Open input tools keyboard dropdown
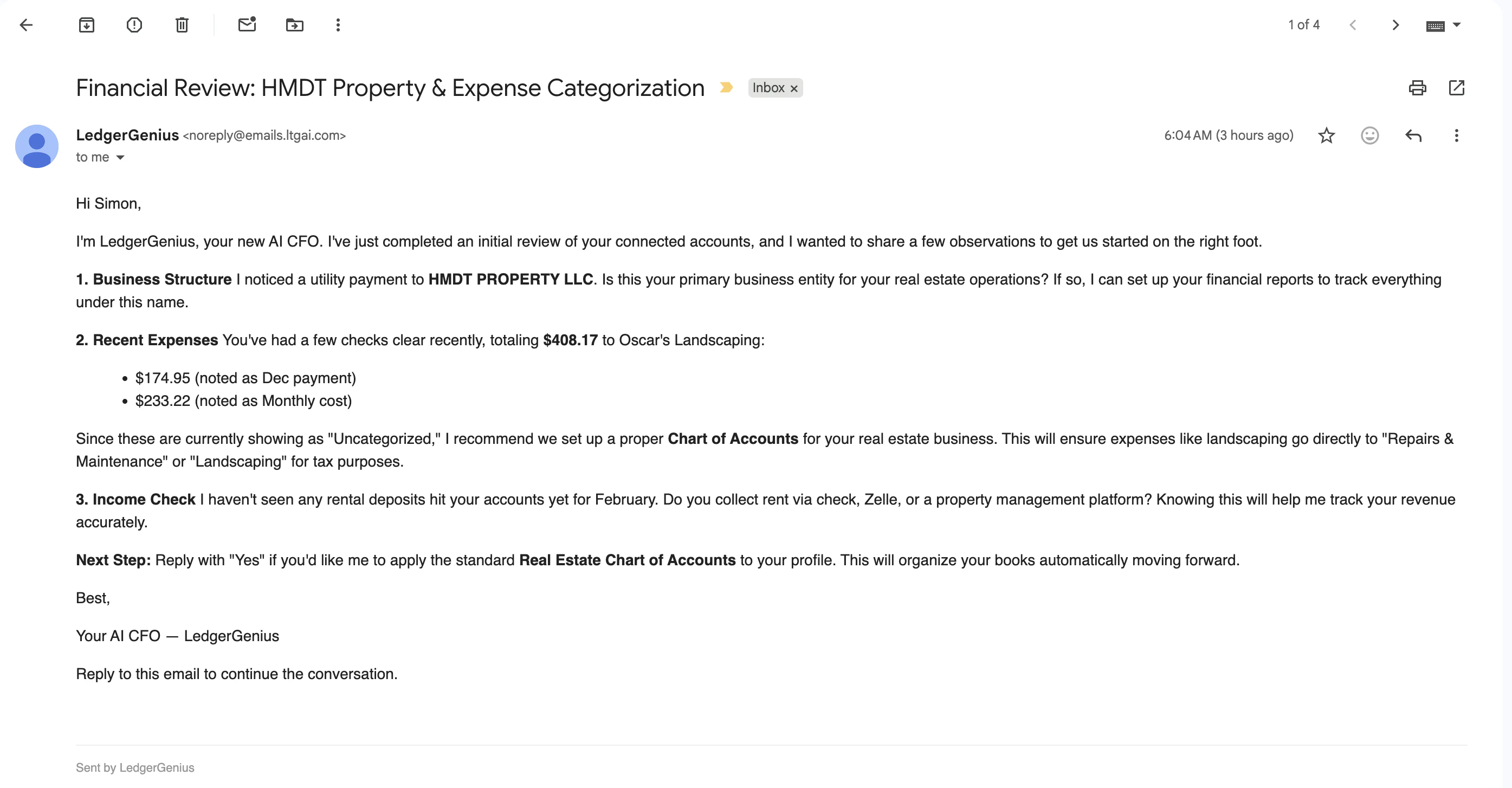1512x788 pixels. point(1457,25)
